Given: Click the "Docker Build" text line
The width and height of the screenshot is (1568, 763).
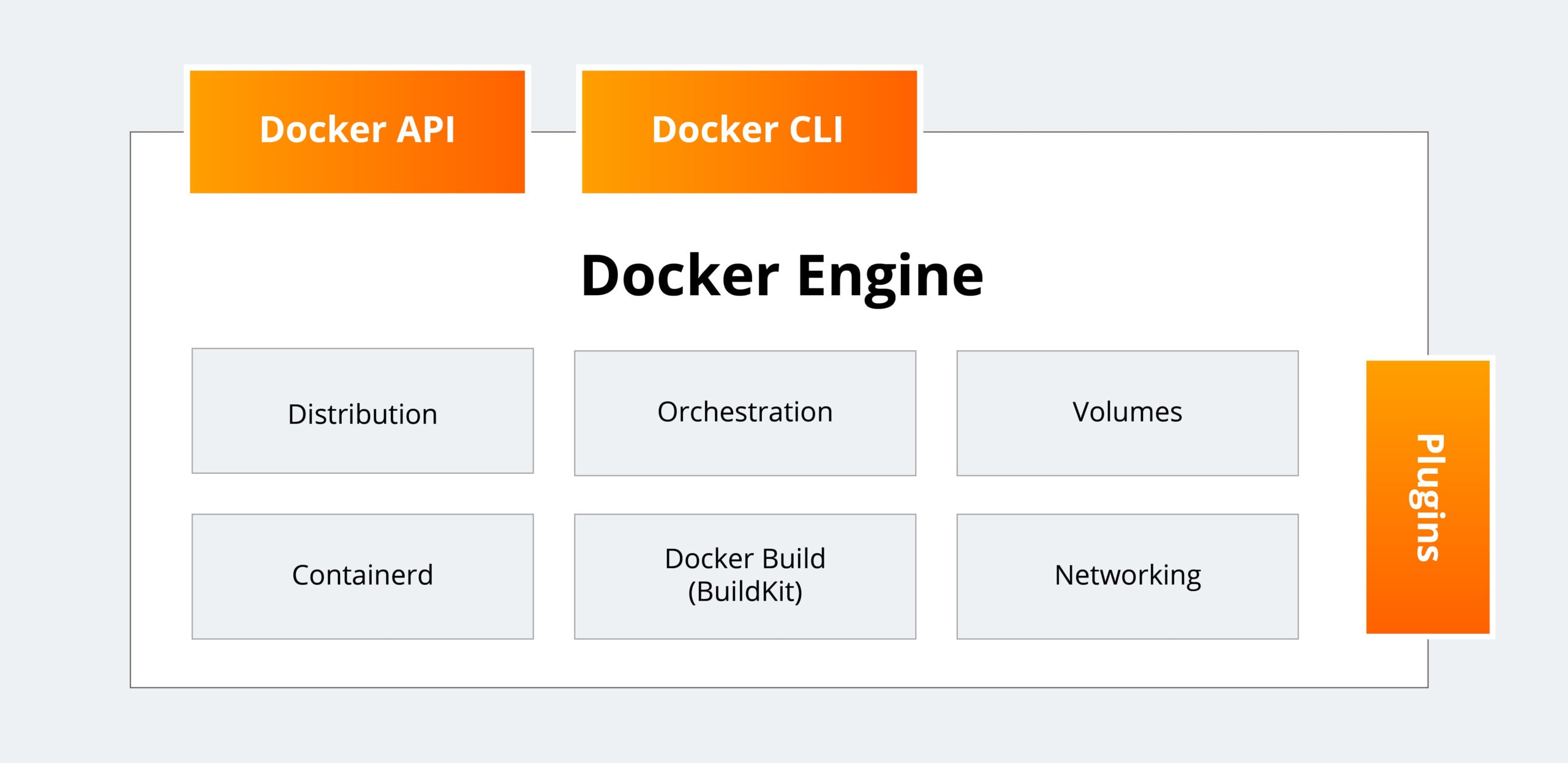Looking at the screenshot, I should pyautogui.click(x=745, y=559).
